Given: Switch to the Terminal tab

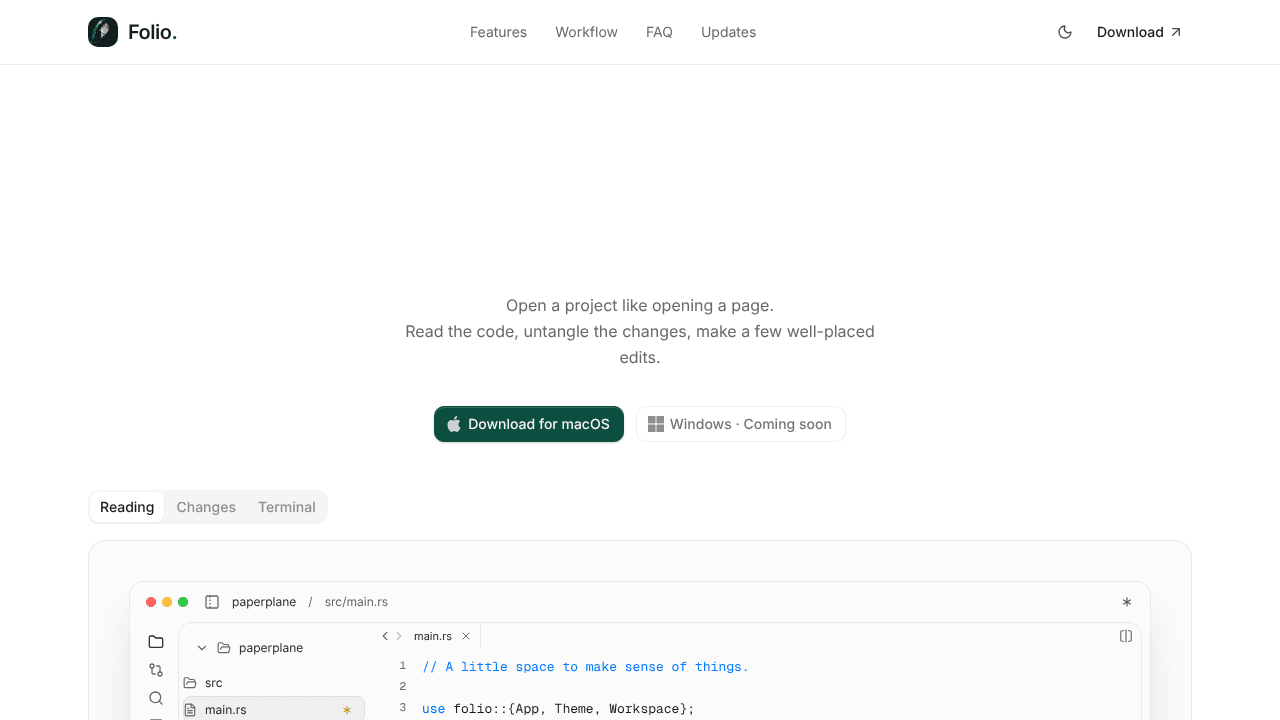Looking at the screenshot, I should point(287,507).
